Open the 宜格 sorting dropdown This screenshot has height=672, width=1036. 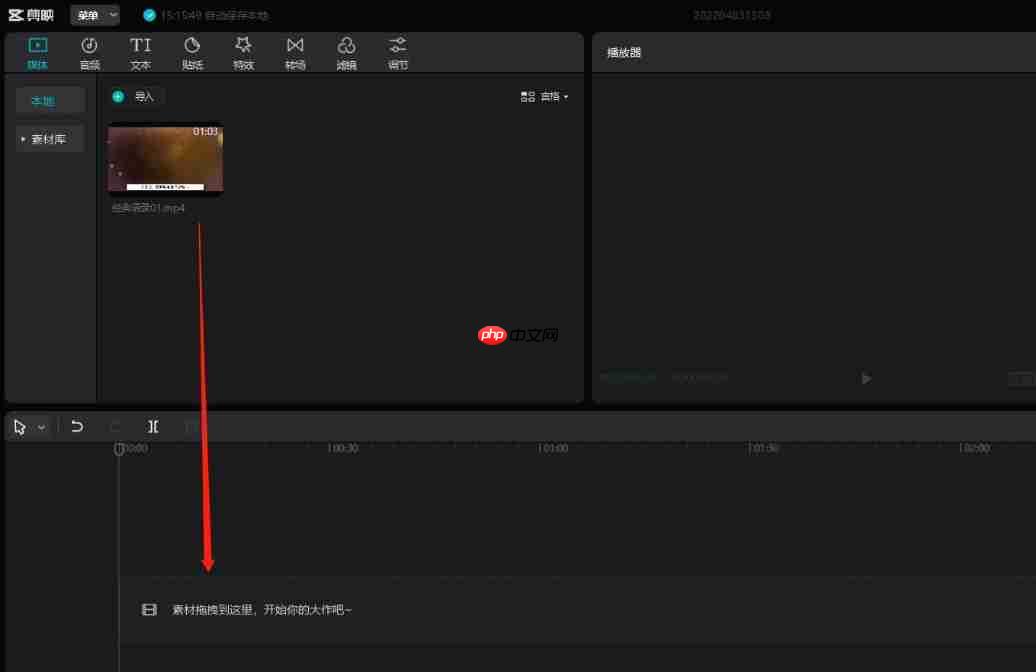tap(550, 96)
